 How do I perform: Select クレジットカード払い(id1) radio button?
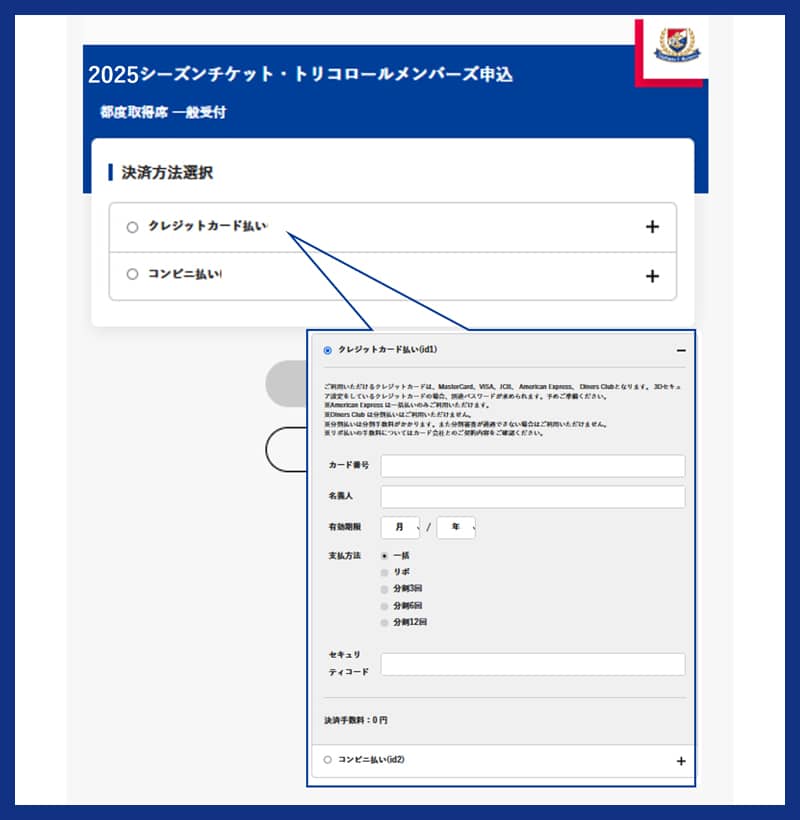(327, 351)
